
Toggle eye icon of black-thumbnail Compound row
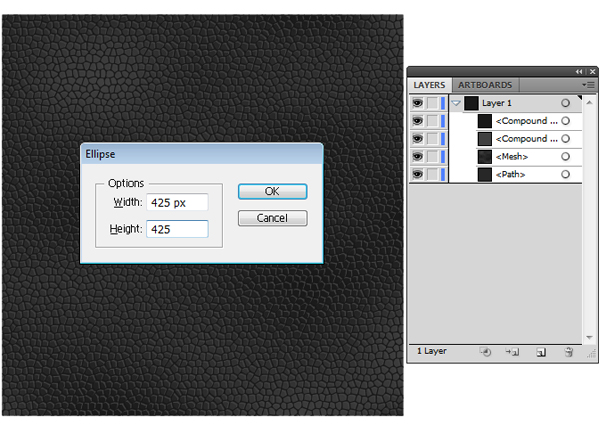point(417,121)
